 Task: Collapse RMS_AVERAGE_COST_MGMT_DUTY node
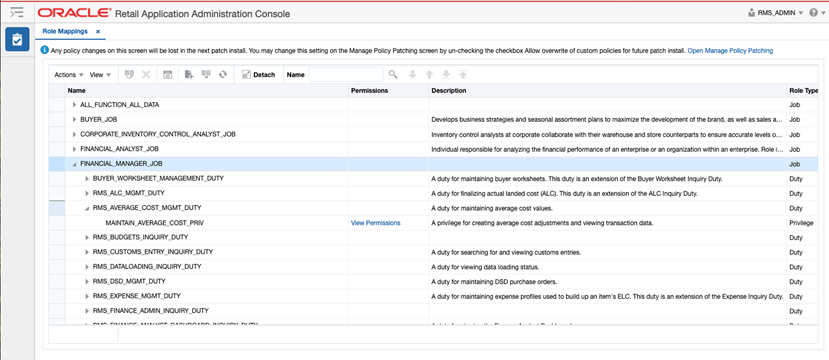pyautogui.click(x=87, y=209)
